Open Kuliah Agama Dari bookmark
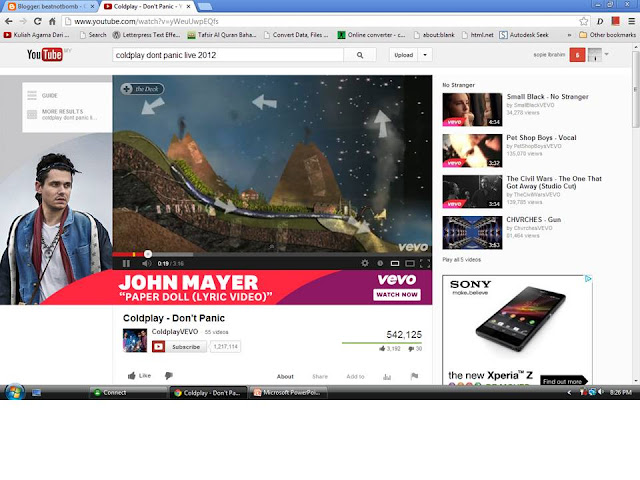 [37, 35]
